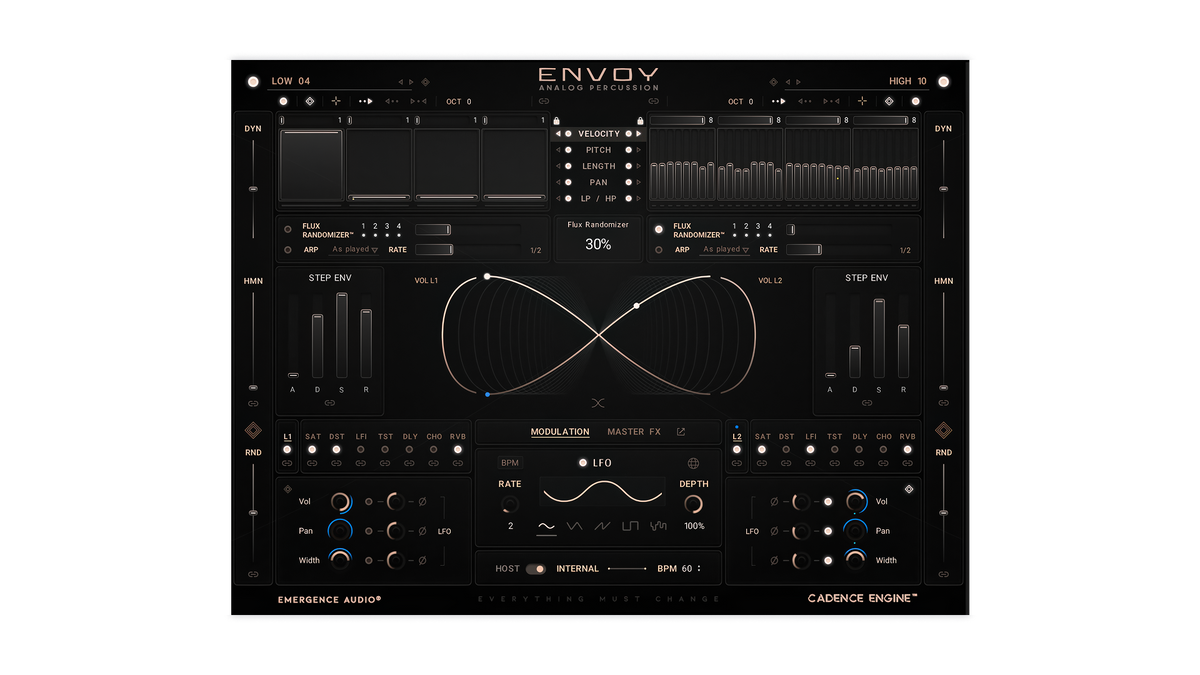This screenshot has width=1200, height=675.
Task: Switch the HOST / INTERNAL sync toggle
Action: (537, 569)
